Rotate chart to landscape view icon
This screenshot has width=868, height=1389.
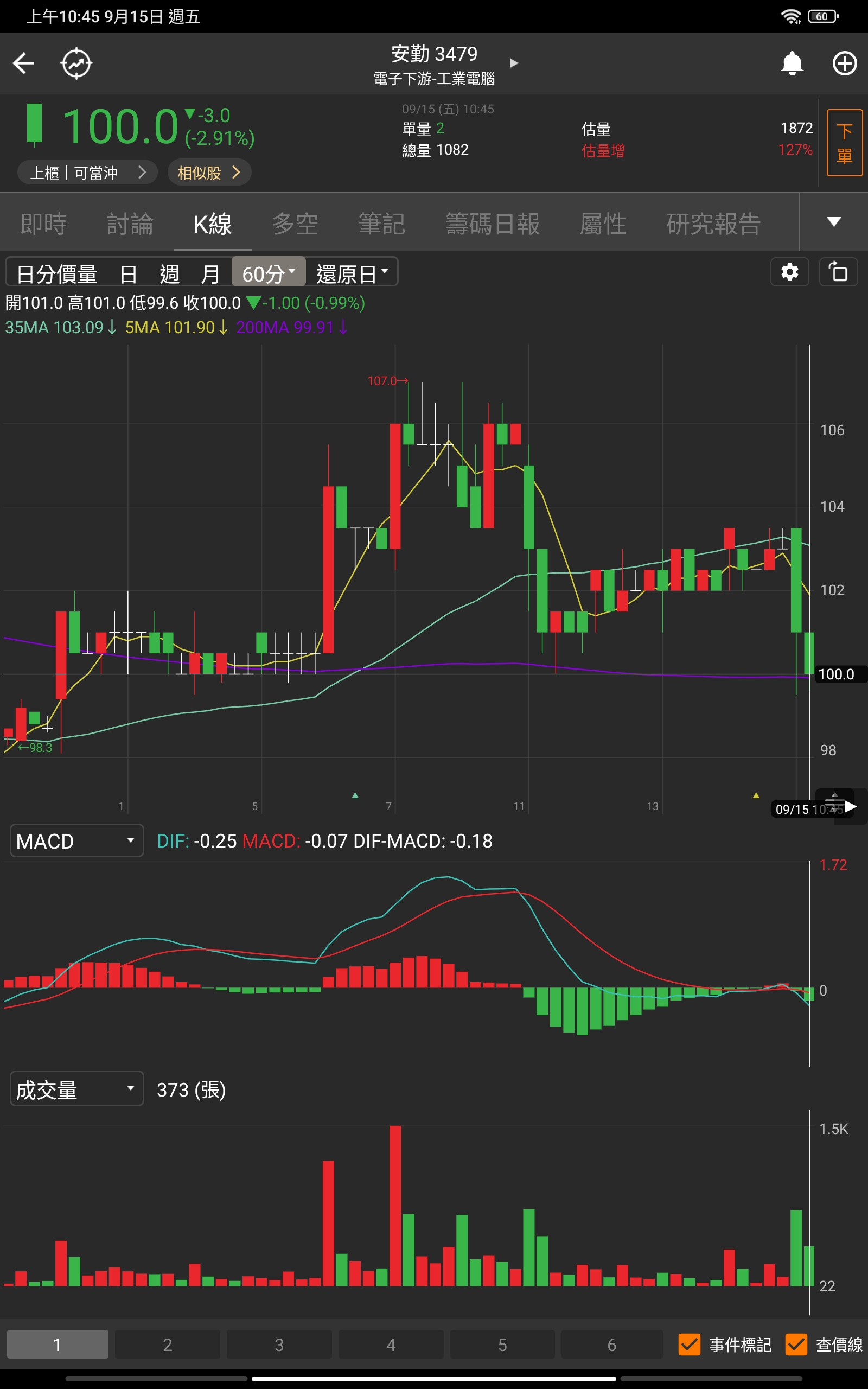(x=838, y=272)
